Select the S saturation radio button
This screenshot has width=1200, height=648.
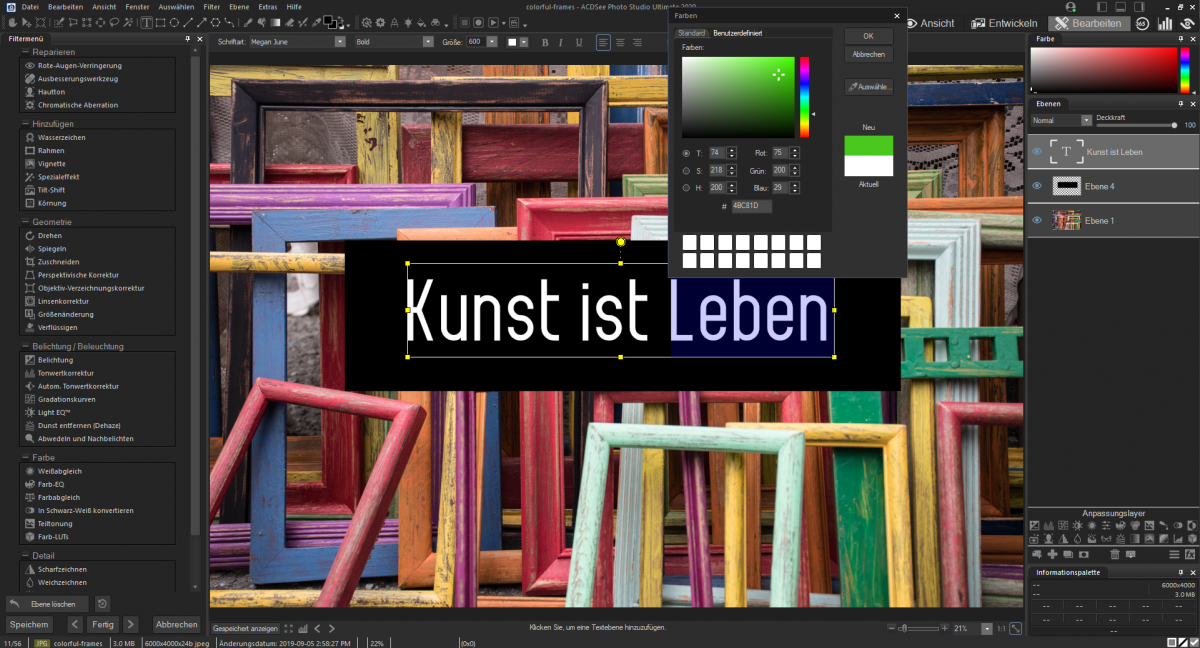click(x=686, y=171)
